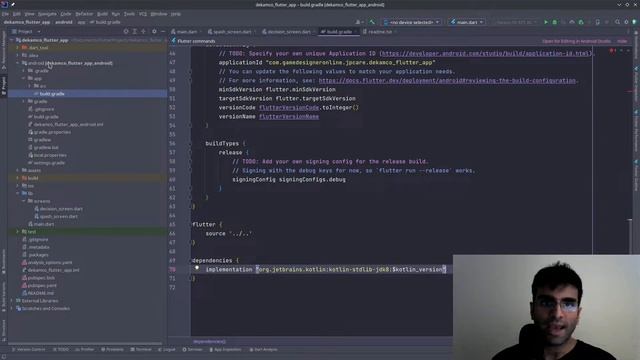The image size is (640, 360).
Task: Open the File menu
Action: [x=5, y=14]
